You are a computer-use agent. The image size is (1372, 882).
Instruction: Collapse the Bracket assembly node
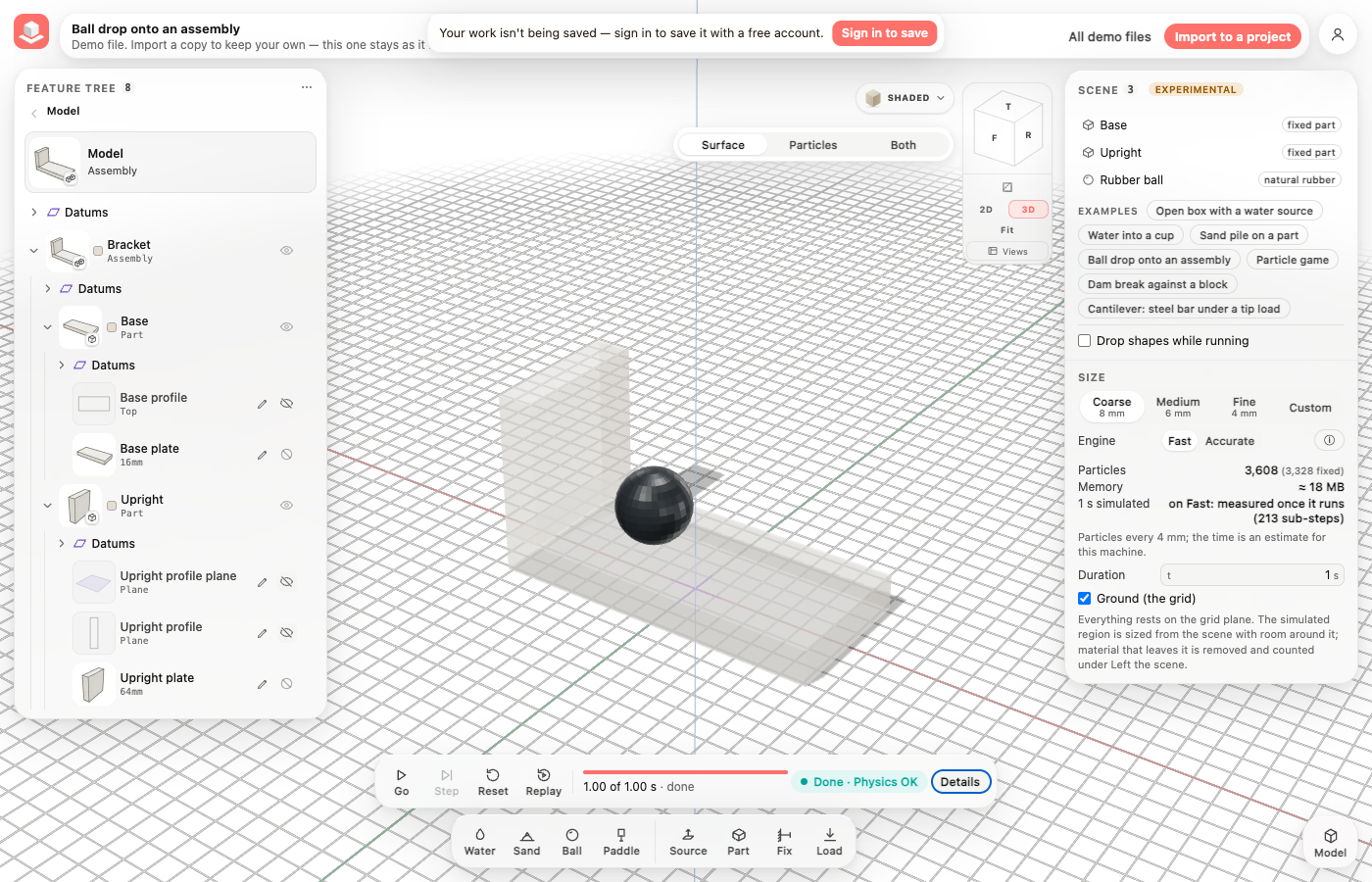tap(34, 251)
